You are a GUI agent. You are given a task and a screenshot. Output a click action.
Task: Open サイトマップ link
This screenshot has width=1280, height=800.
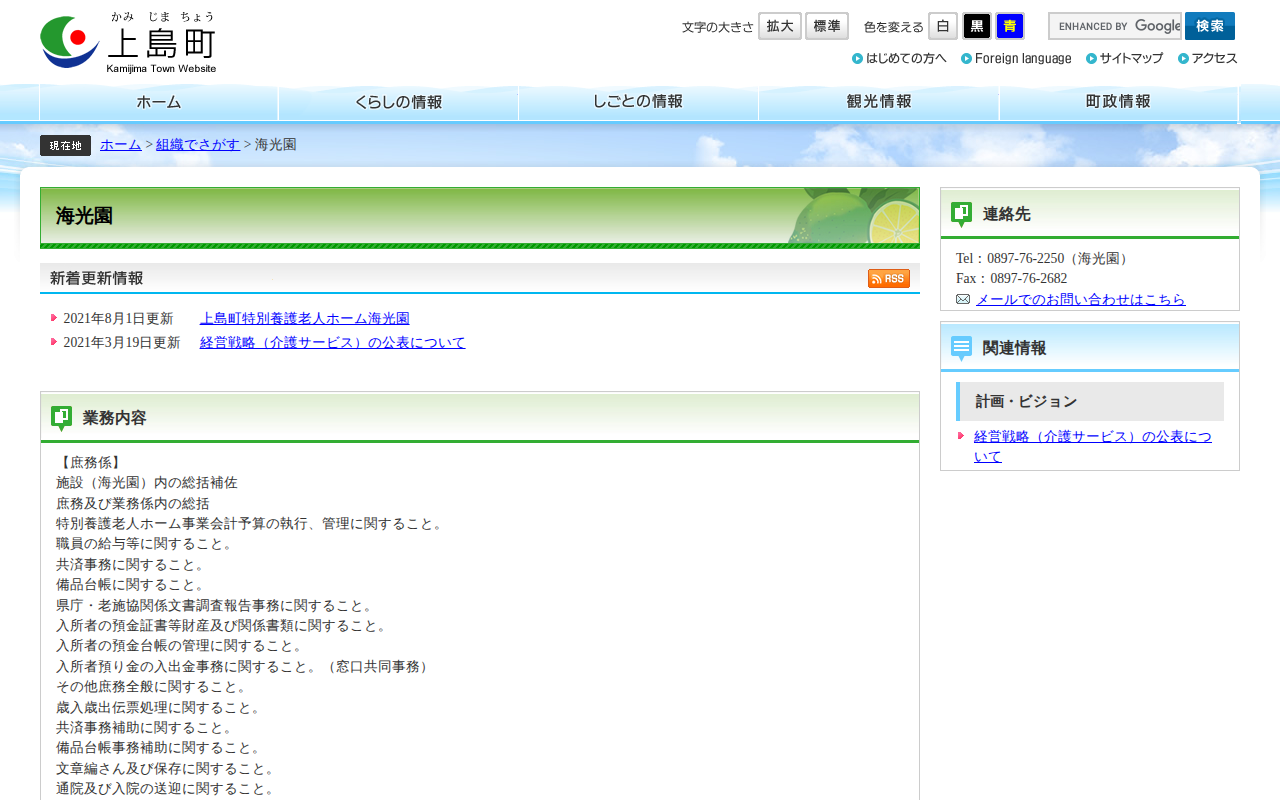coord(1124,58)
